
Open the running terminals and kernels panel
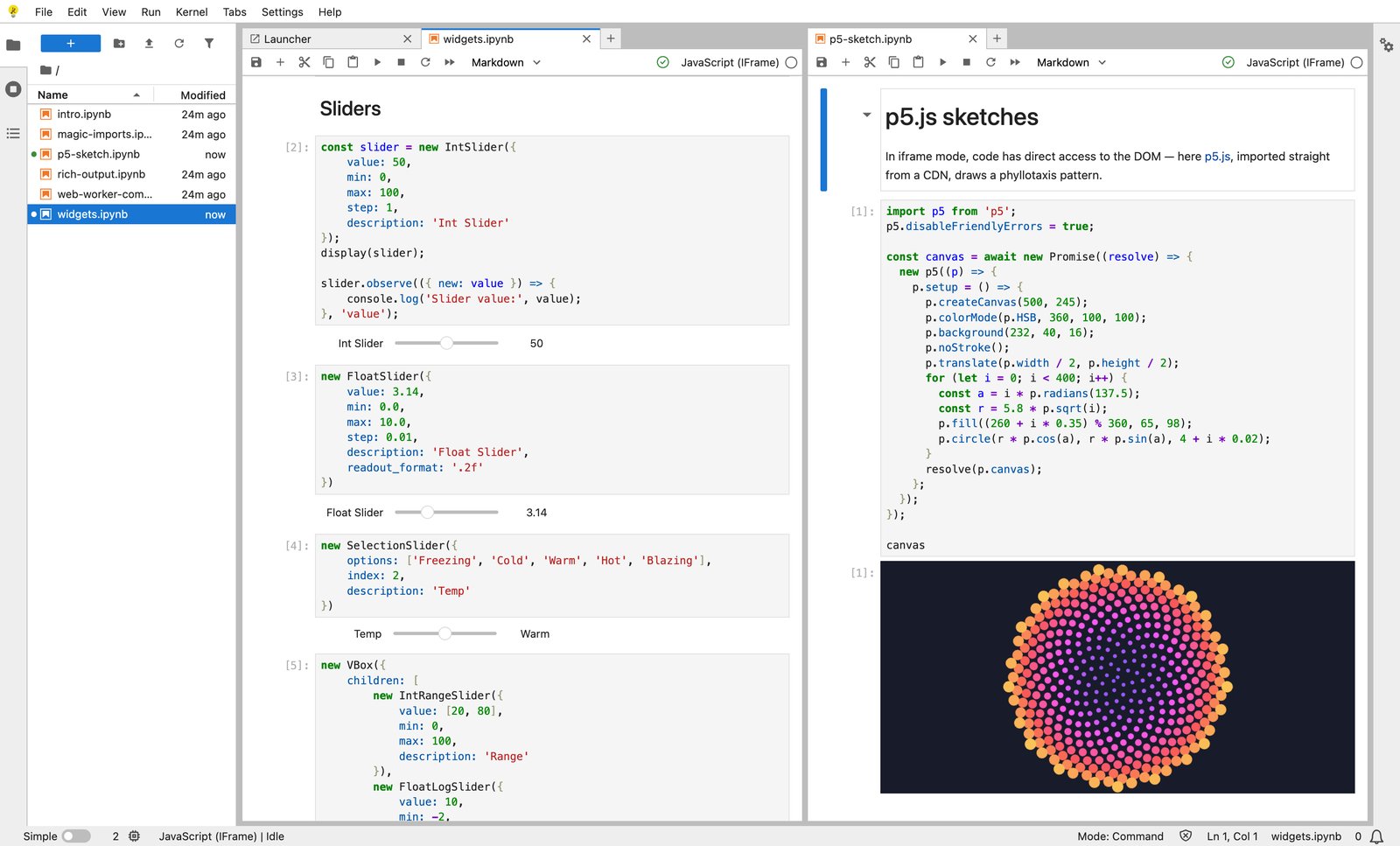[x=13, y=89]
